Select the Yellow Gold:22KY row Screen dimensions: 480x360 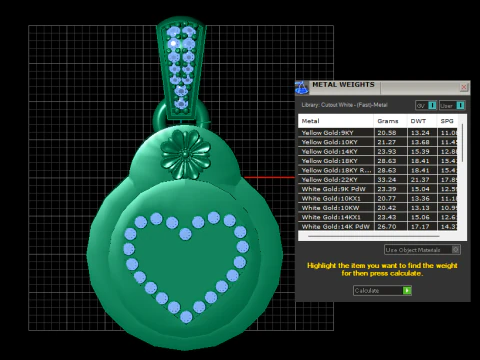click(378, 179)
